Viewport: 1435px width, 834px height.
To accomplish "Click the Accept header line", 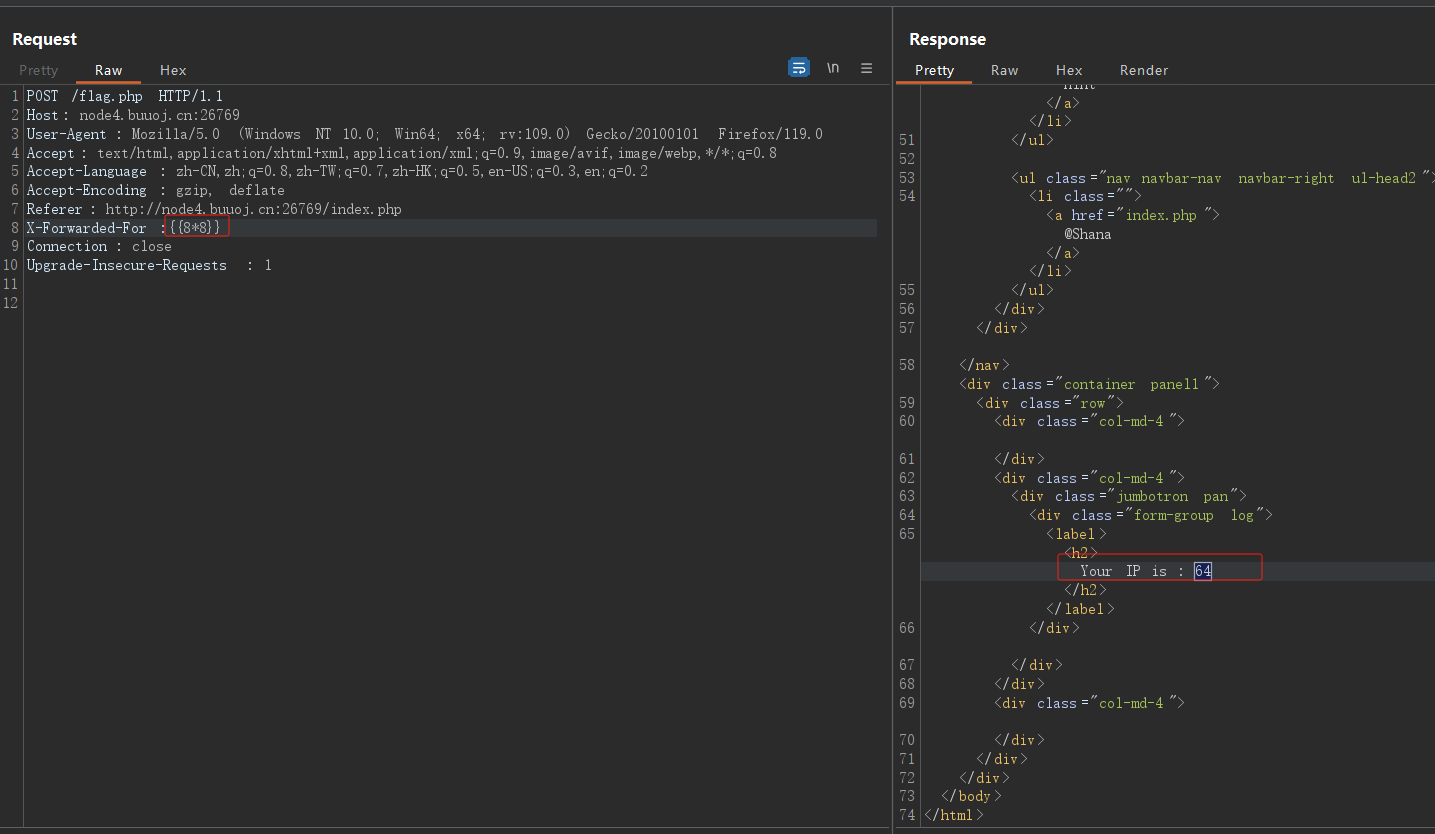I will [x=401, y=153].
